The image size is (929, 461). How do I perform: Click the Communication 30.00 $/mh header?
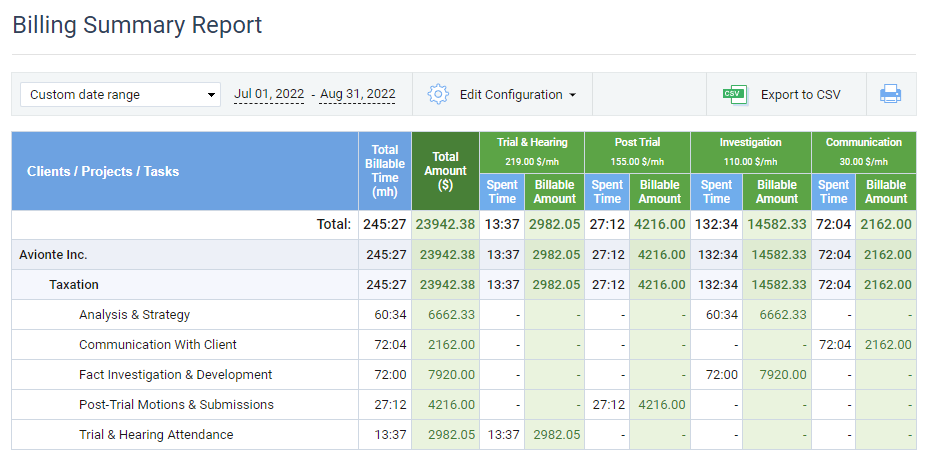click(864, 152)
